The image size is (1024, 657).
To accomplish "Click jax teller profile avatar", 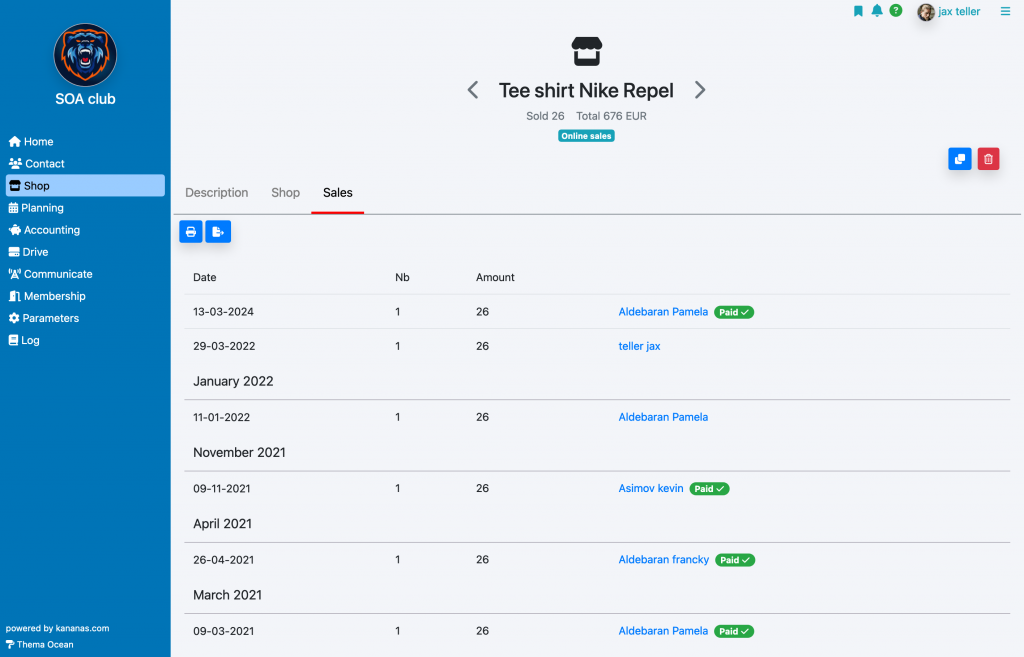I will point(926,12).
